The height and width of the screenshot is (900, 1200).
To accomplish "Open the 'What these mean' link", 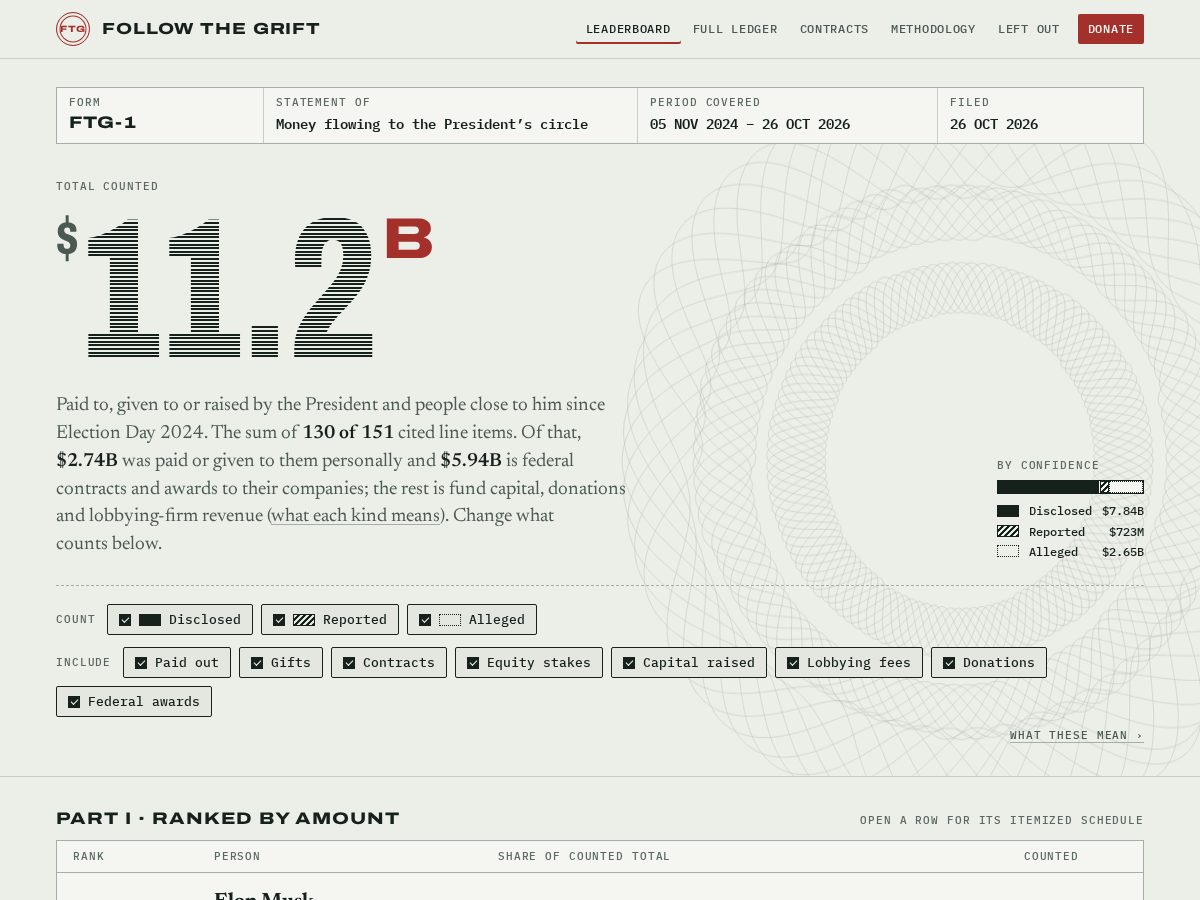I will point(1076,735).
